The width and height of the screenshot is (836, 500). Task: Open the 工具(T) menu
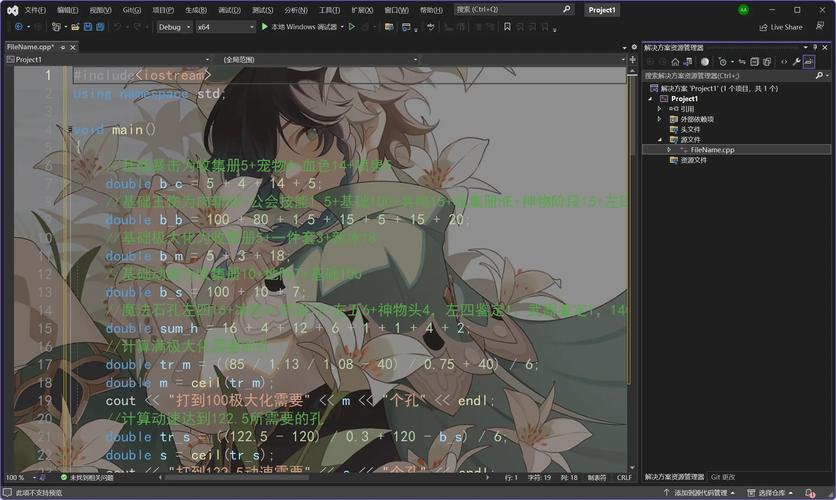tap(329, 10)
